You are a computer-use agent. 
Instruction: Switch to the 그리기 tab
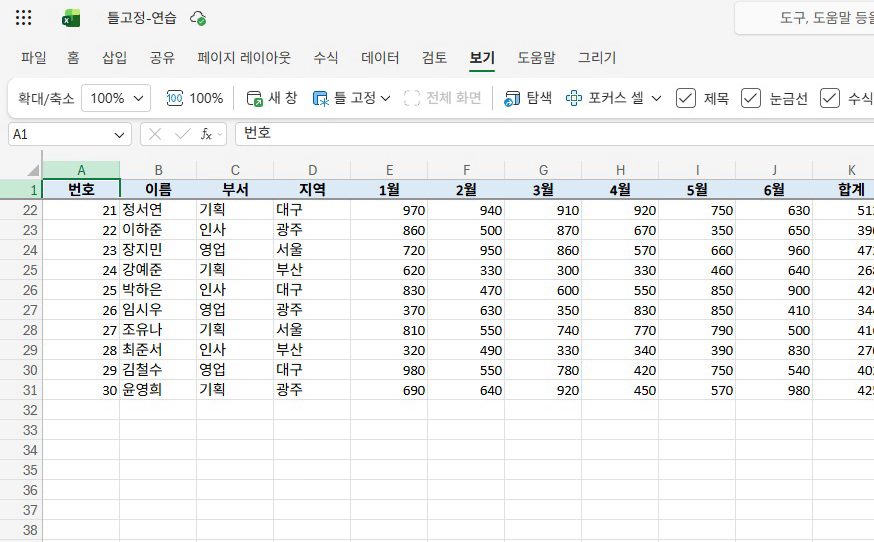(x=597, y=57)
